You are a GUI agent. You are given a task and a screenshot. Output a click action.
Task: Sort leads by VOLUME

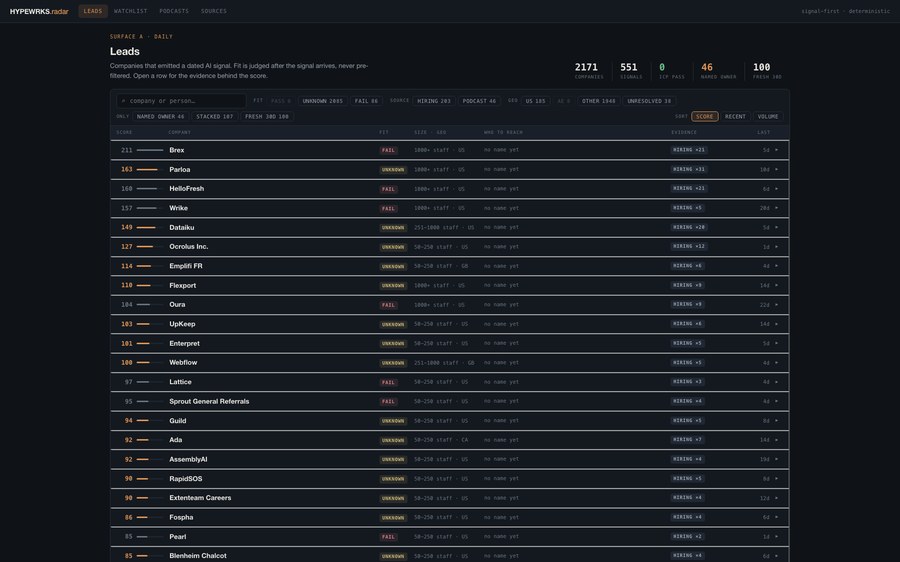coord(767,117)
